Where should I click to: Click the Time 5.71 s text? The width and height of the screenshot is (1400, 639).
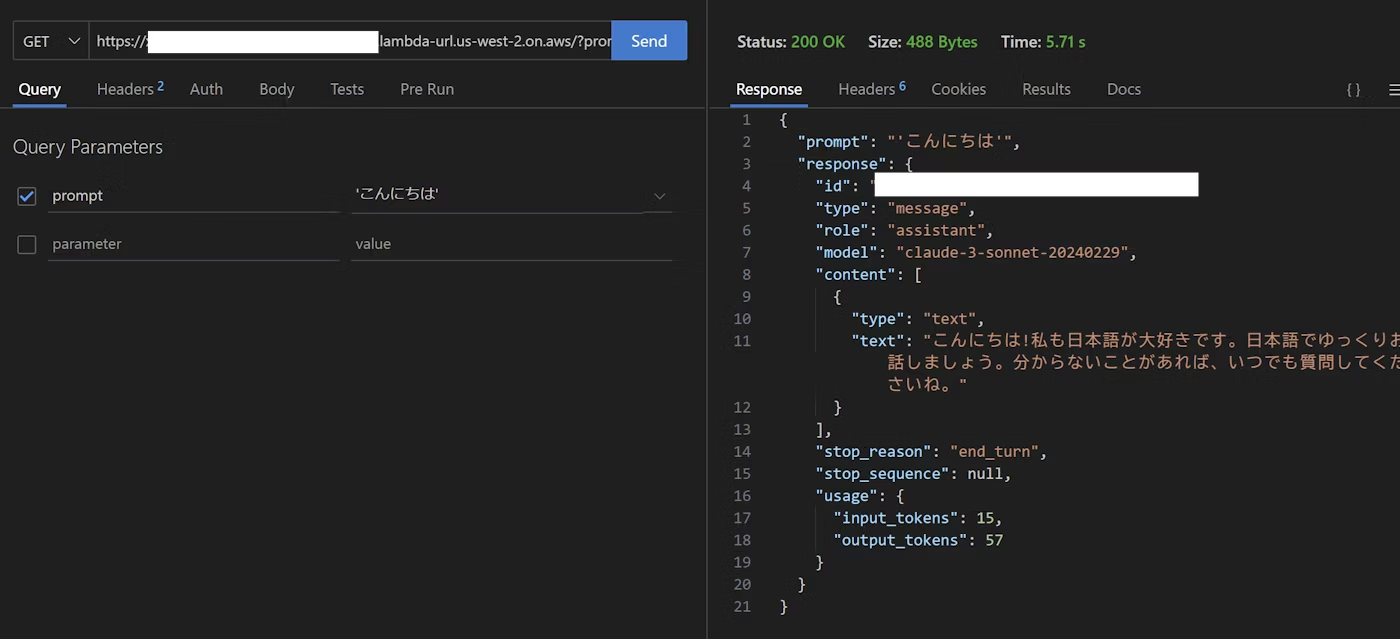[x=1042, y=42]
